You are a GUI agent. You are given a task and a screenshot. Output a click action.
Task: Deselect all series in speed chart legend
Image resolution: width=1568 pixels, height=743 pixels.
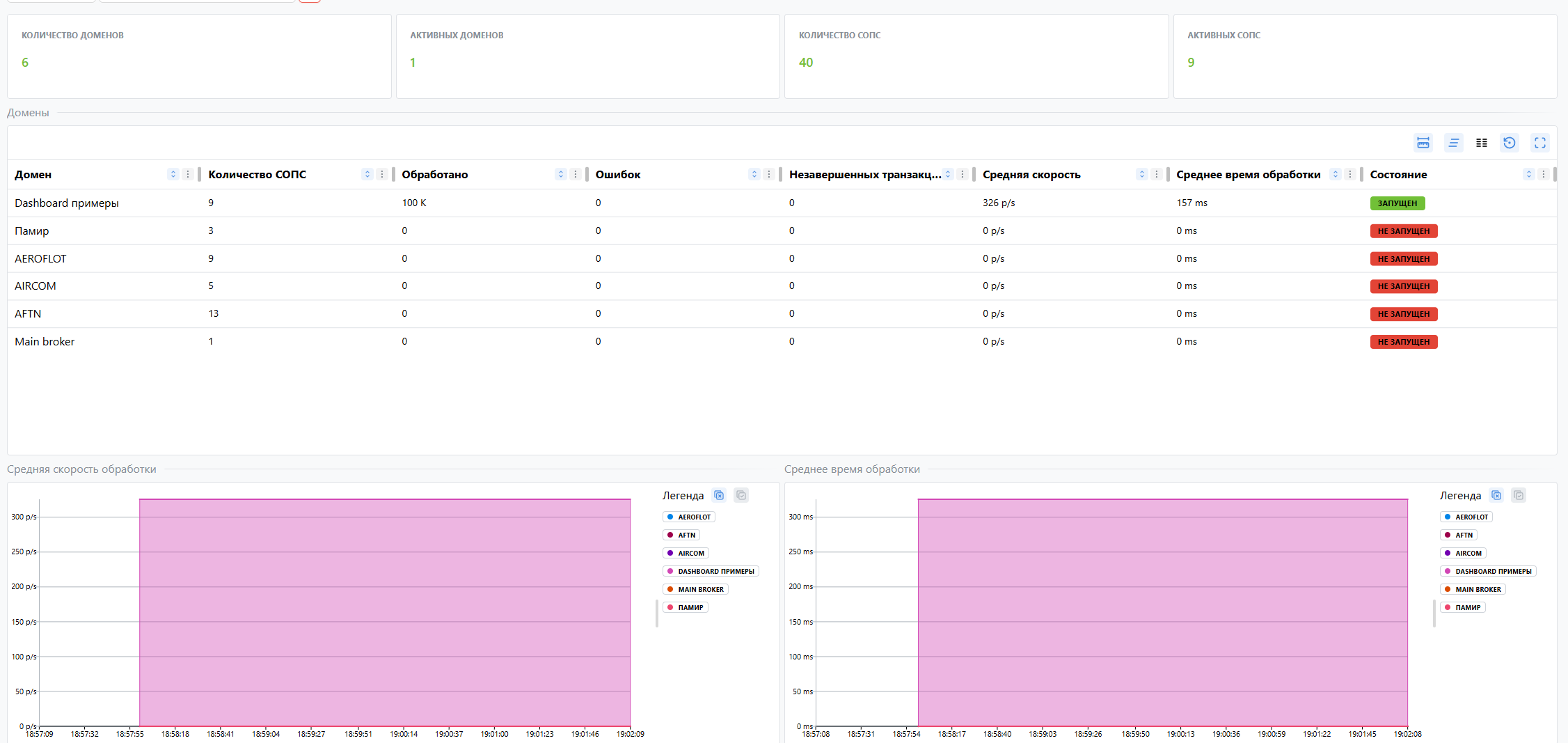pyautogui.click(x=719, y=495)
